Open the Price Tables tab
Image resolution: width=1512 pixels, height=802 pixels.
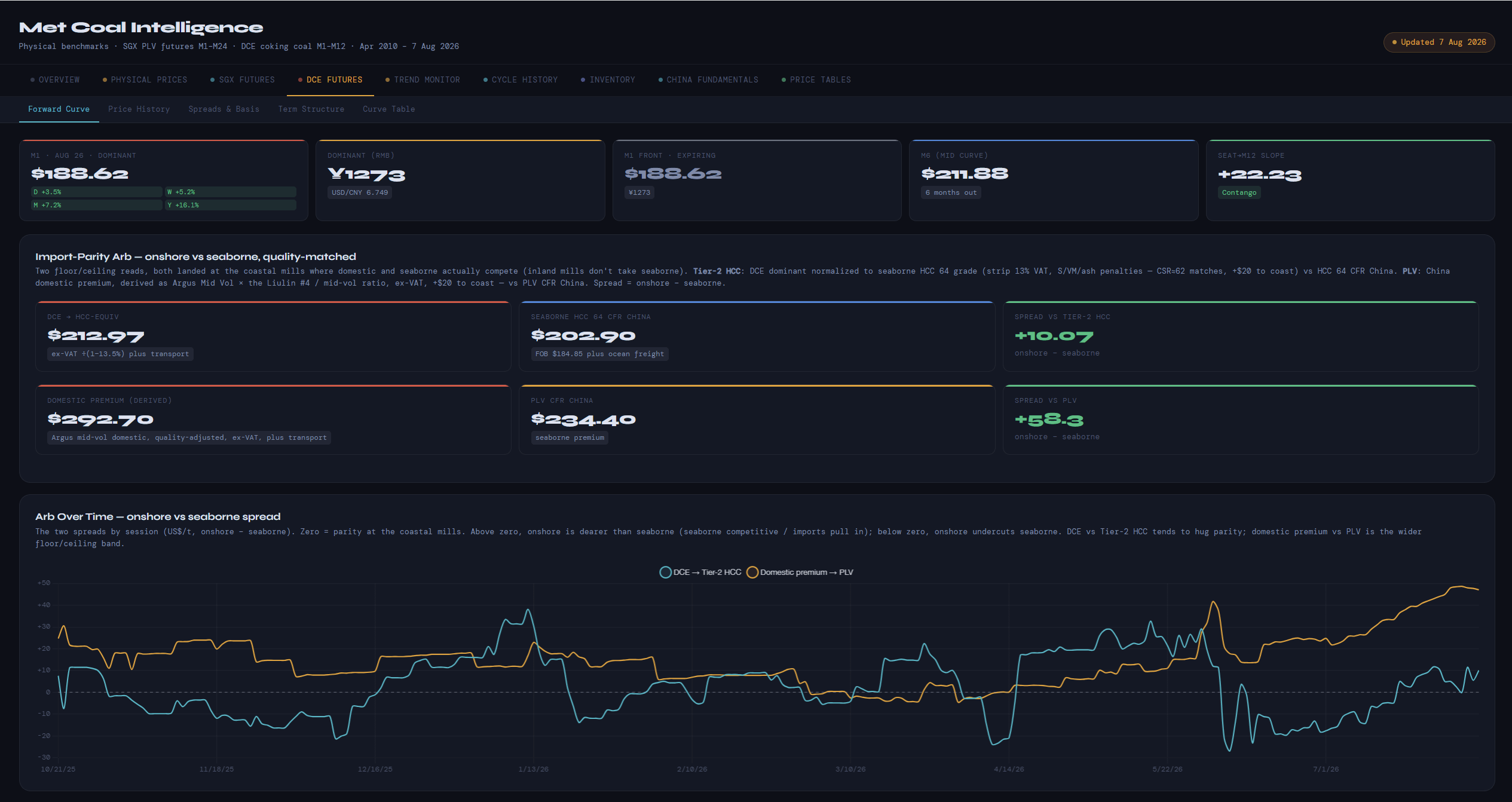[816, 79]
